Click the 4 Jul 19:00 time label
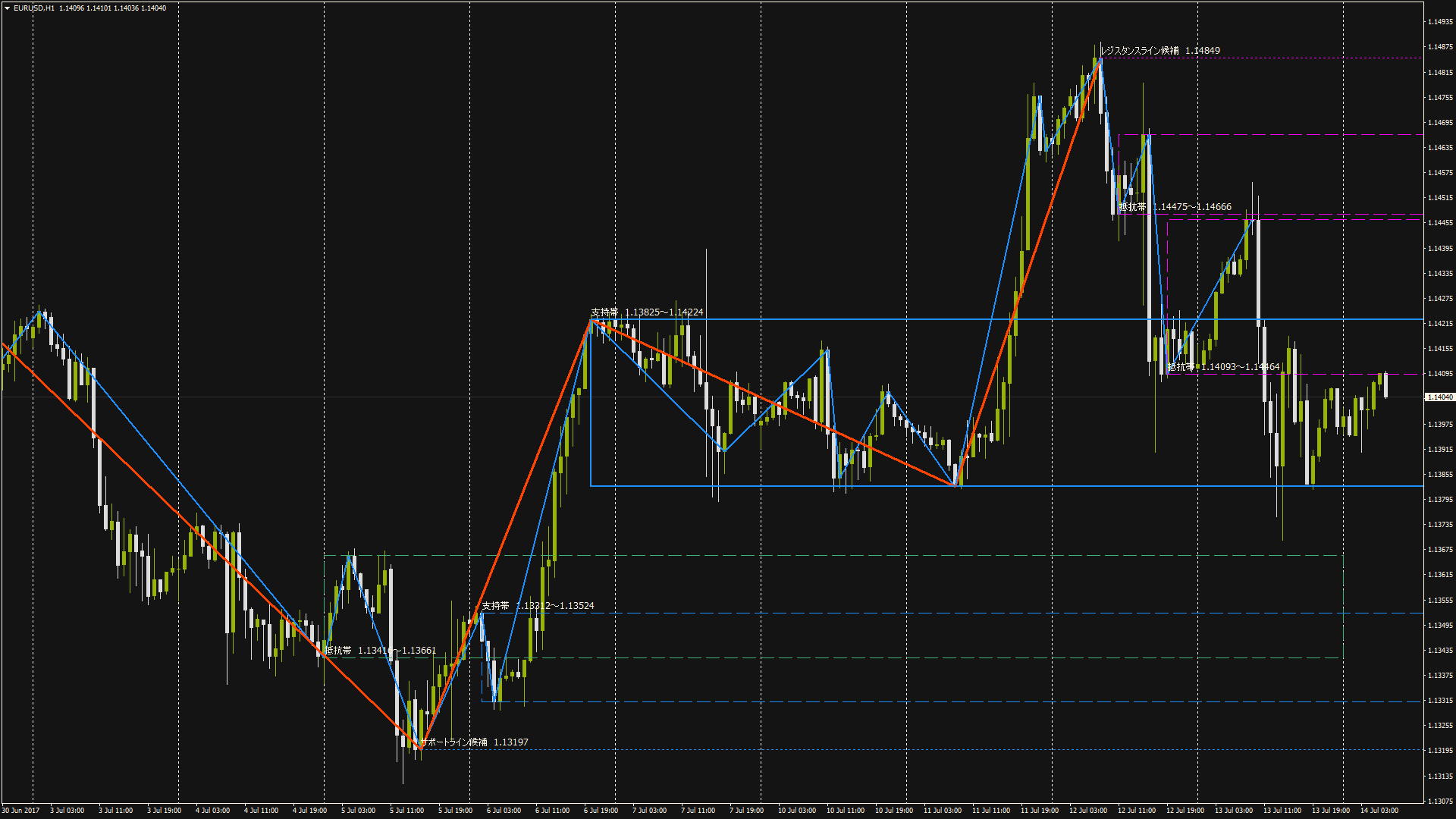 (310, 811)
